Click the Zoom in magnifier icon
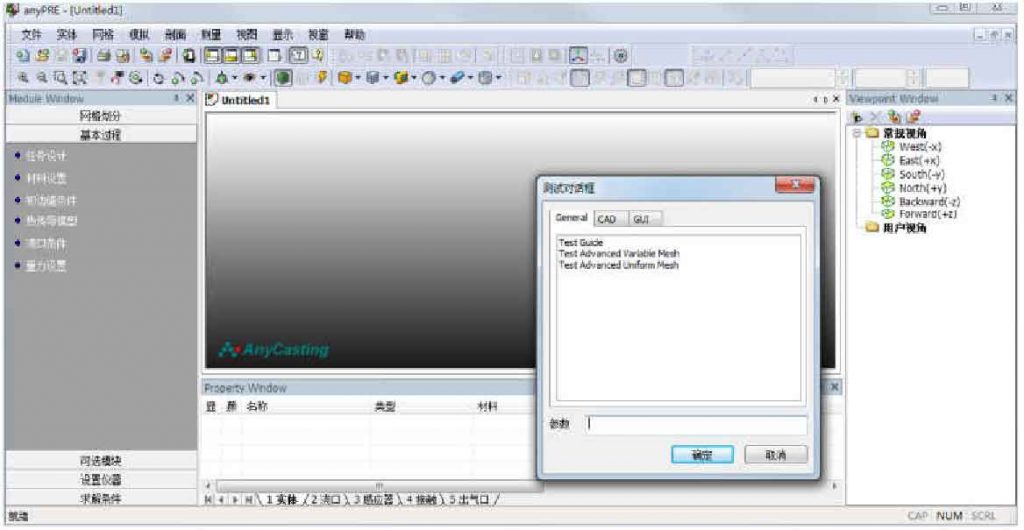 click(x=23, y=77)
